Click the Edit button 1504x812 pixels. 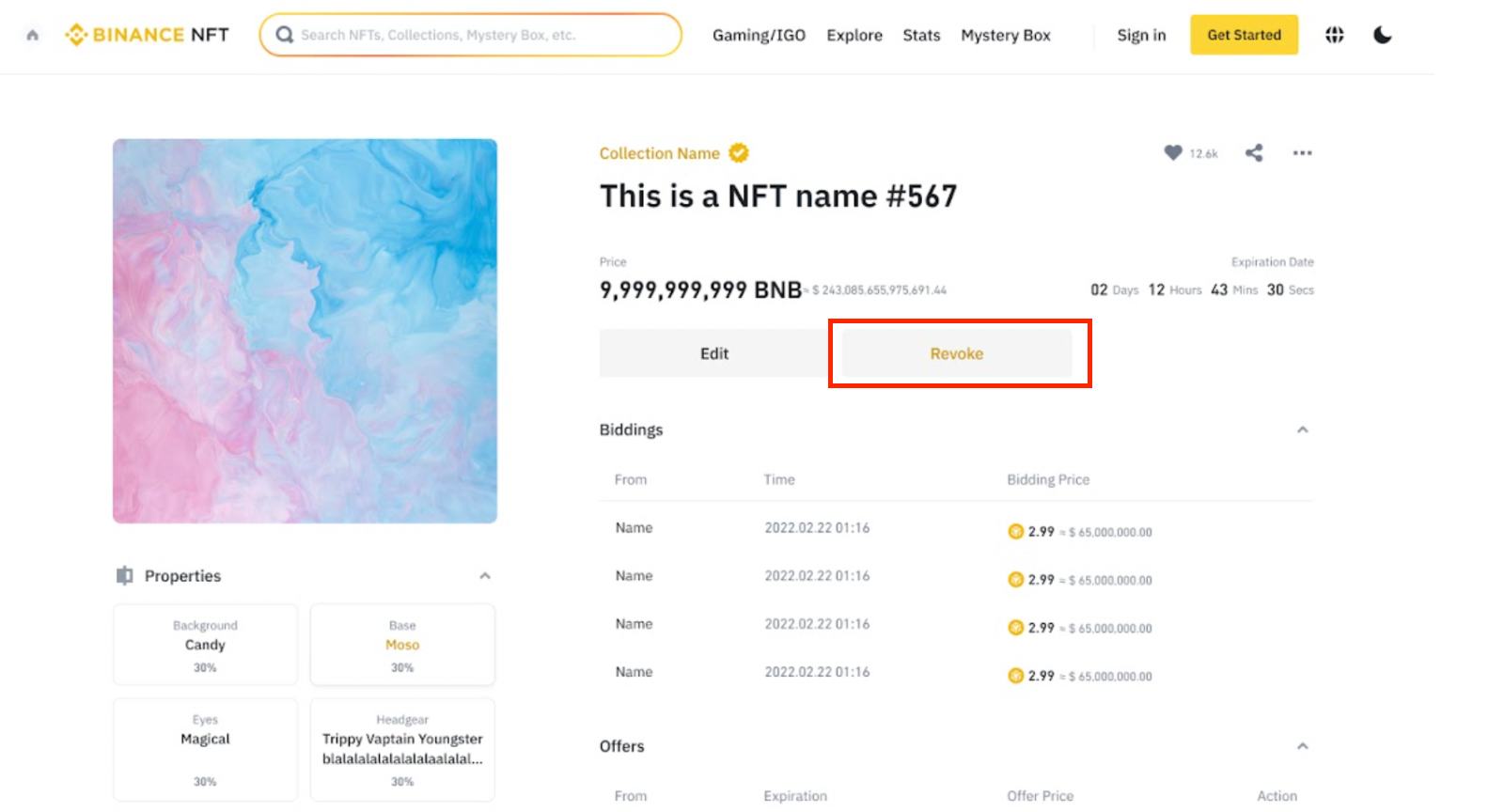(713, 353)
